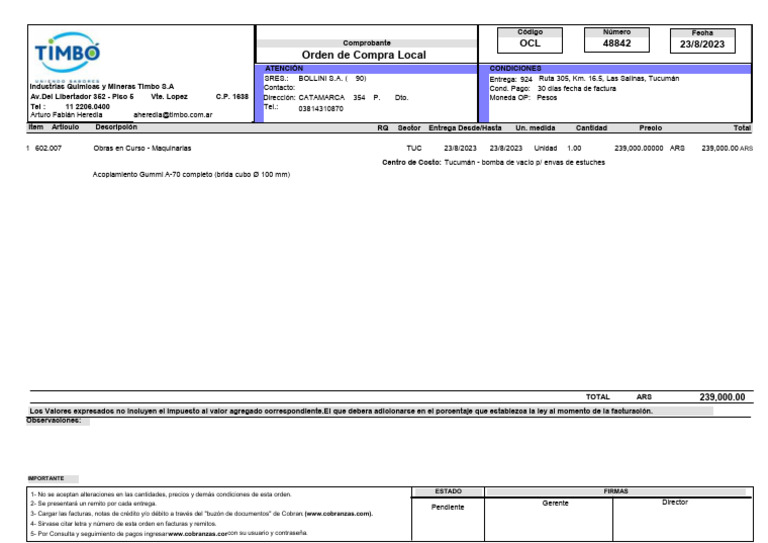Screen dimensions: 768x543
Task: Click supplier name 'BOLLINI S.A.'
Action: [321, 78]
